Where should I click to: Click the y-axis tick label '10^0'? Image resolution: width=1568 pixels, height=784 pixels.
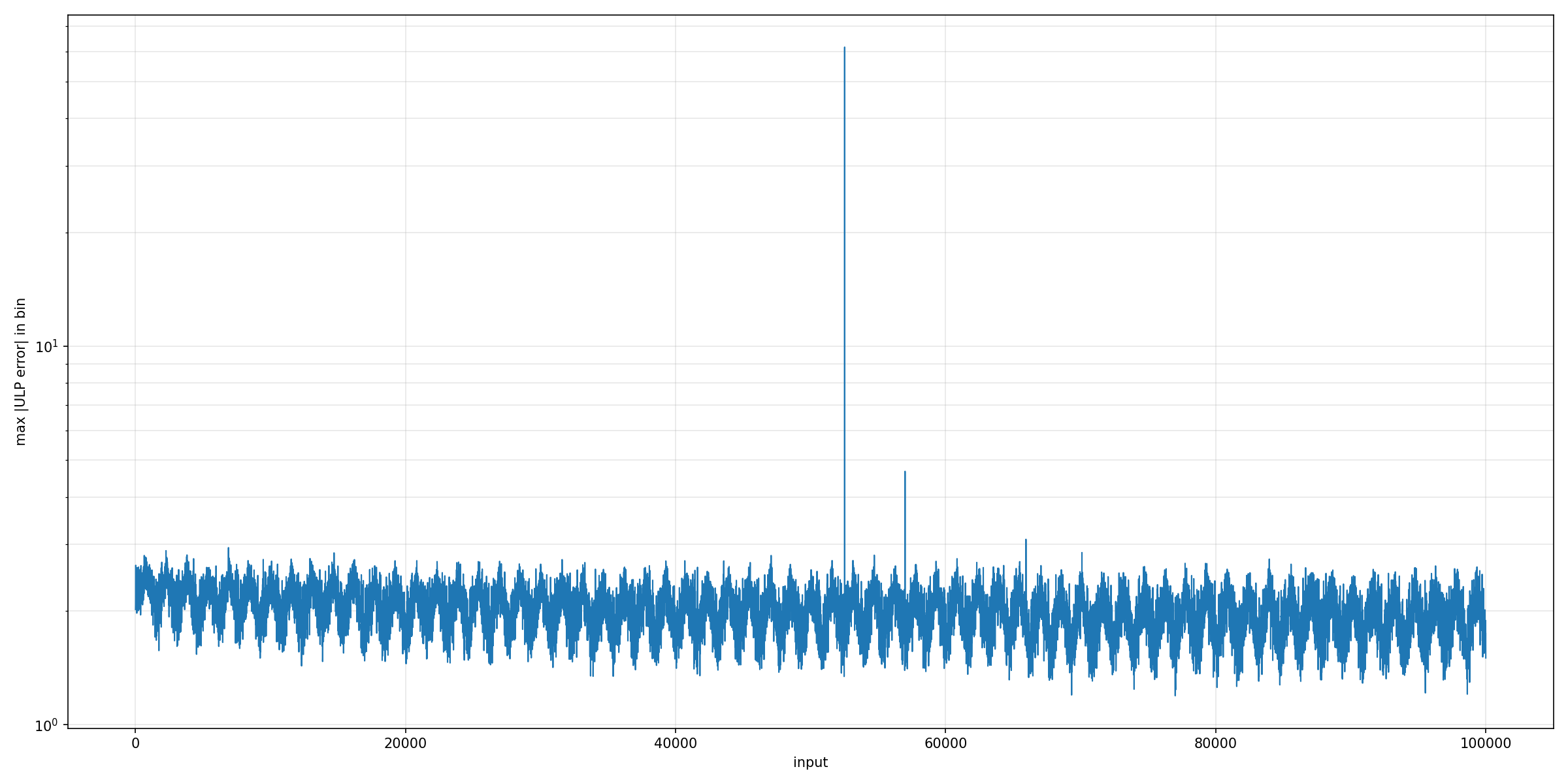(x=46, y=725)
